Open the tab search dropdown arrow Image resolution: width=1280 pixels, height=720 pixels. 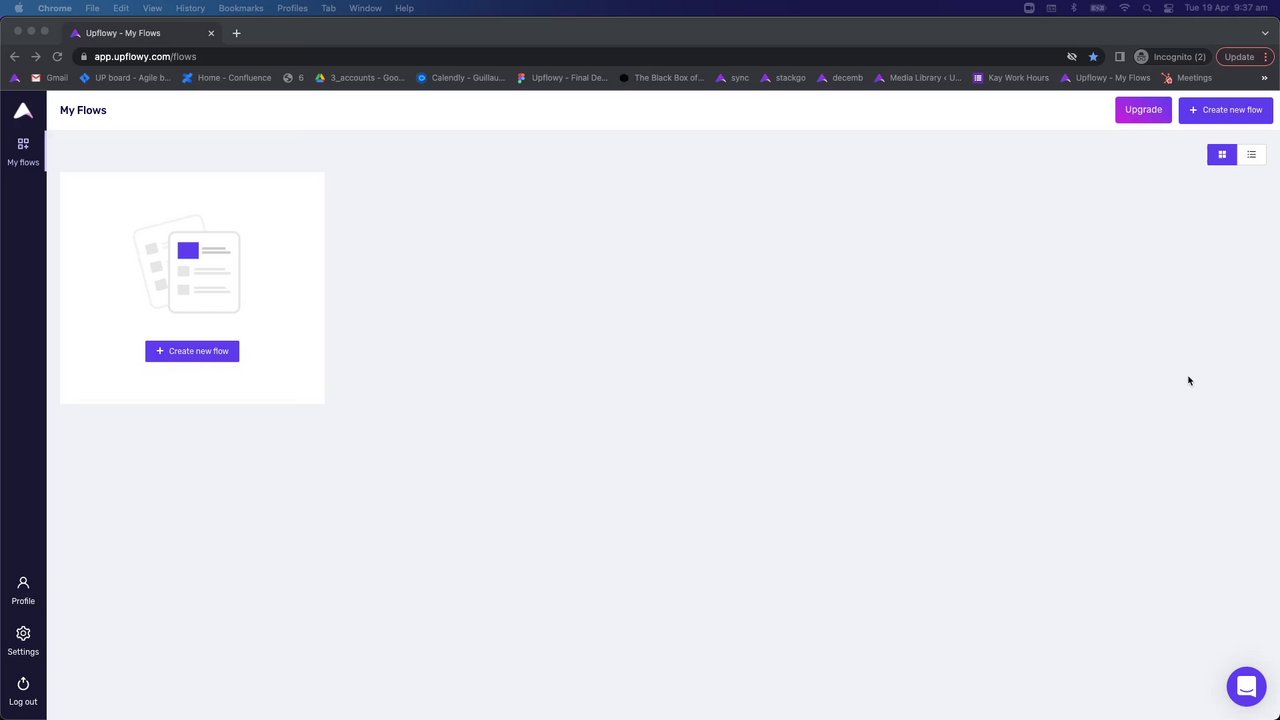coord(1265,33)
